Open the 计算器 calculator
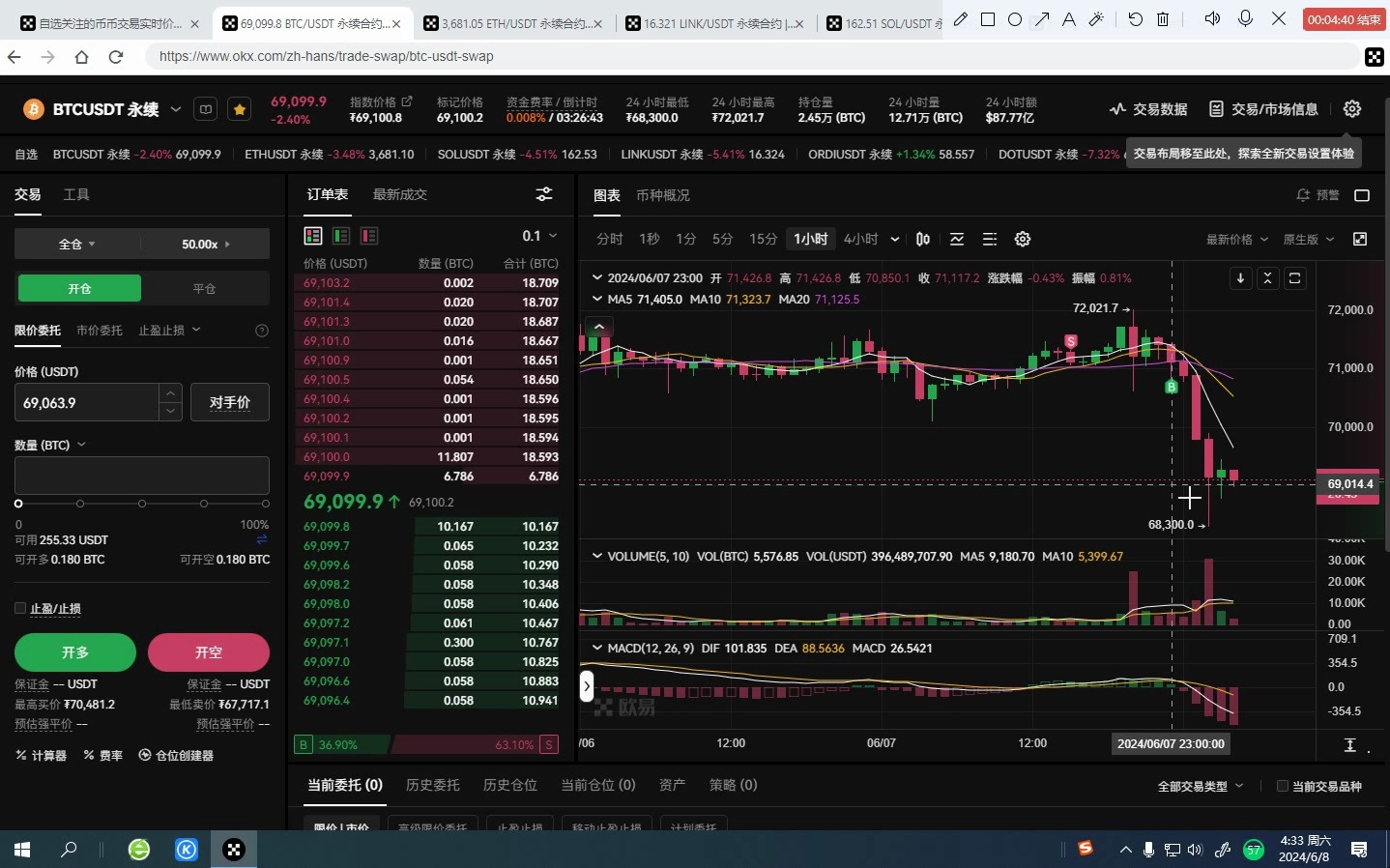 (41, 755)
